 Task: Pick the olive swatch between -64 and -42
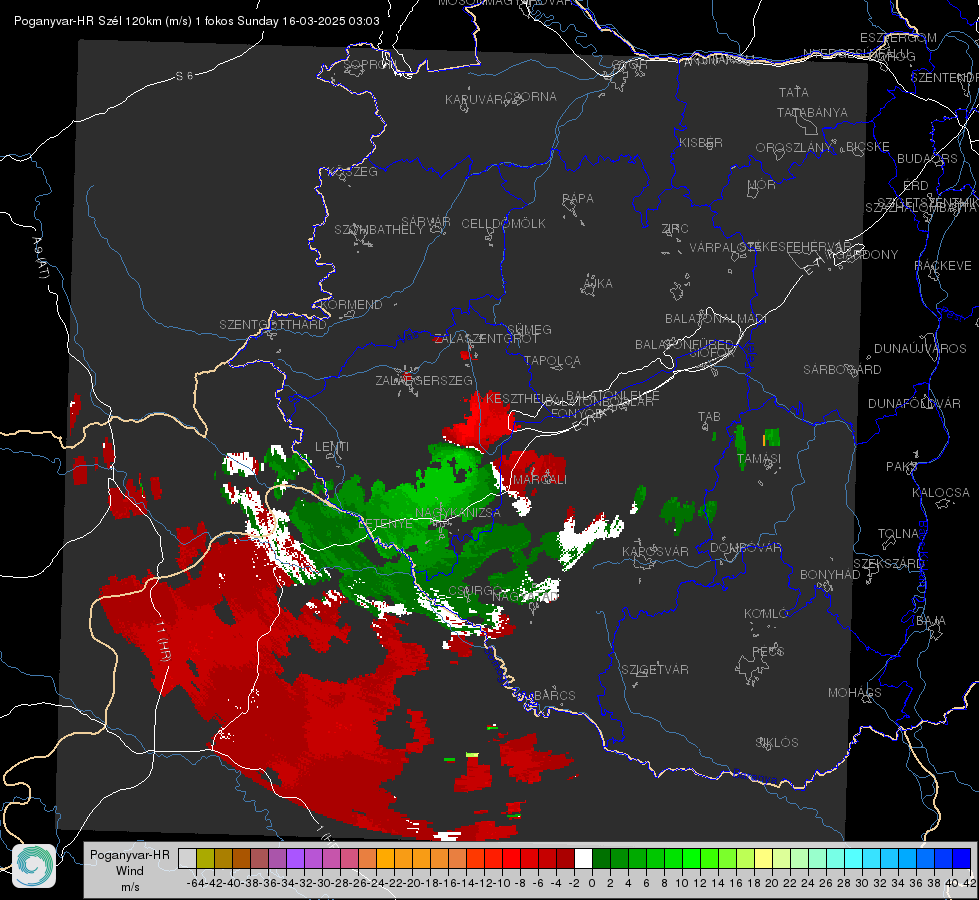(205, 858)
